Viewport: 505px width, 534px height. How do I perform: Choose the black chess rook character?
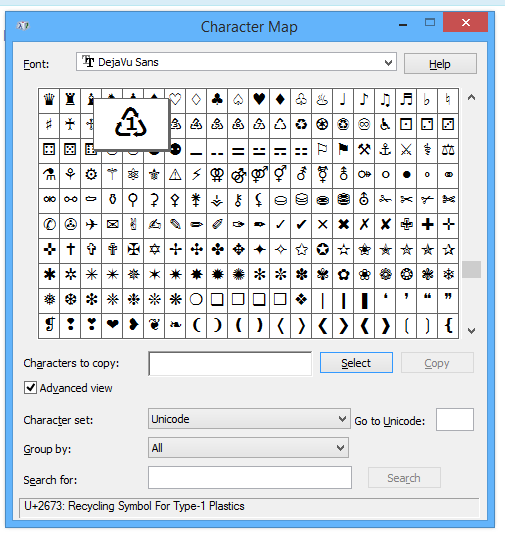(x=70, y=100)
